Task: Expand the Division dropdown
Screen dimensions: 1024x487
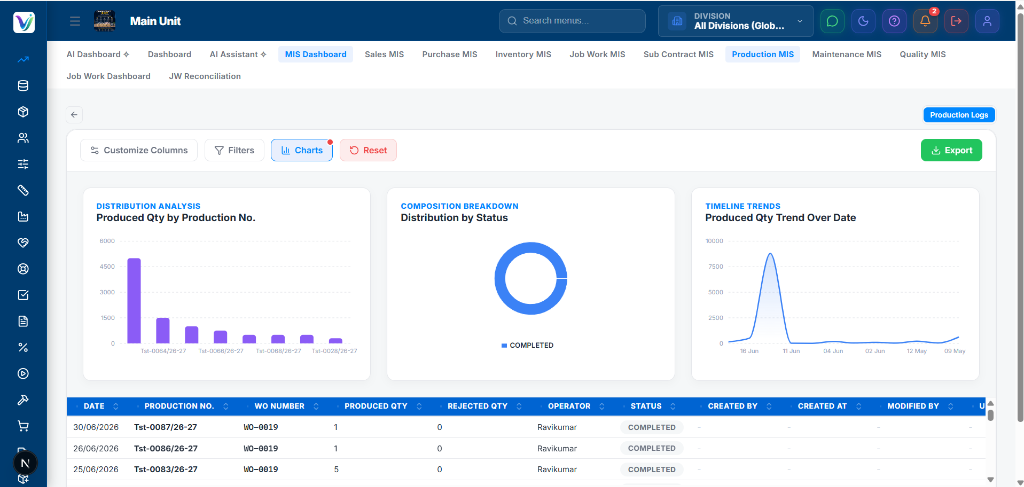Action: pyautogui.click(x=735, y=21)
